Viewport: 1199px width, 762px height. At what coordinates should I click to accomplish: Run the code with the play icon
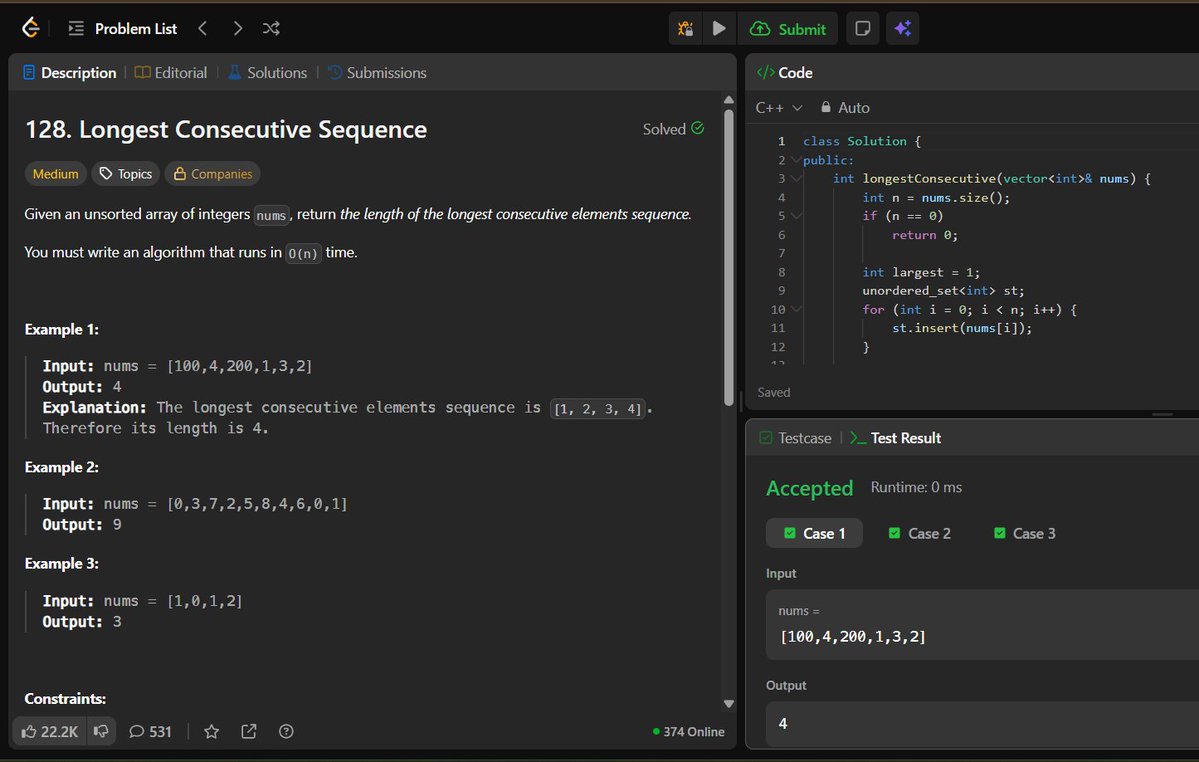coord(719,28)
